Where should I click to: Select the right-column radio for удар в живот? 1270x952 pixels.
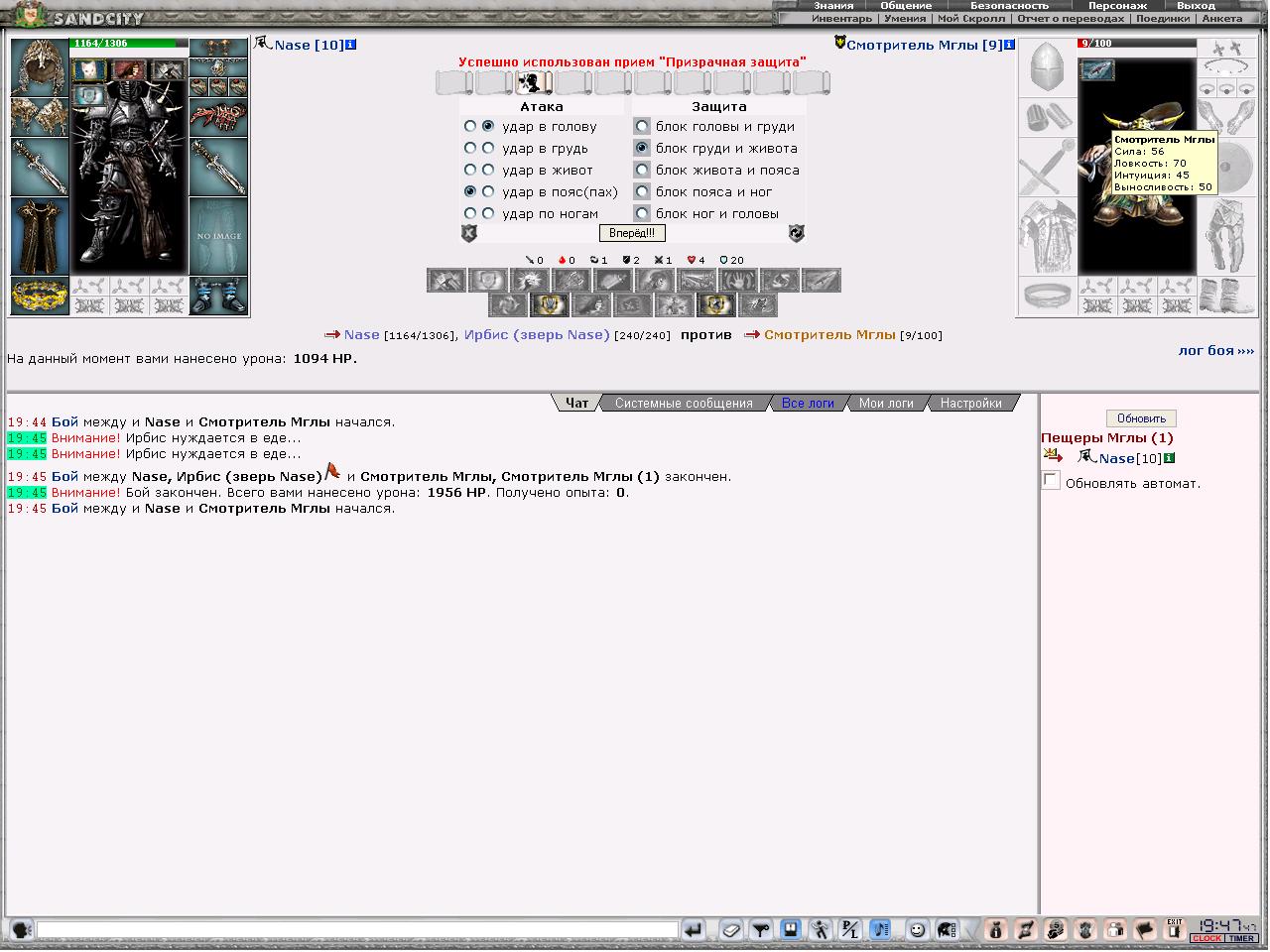[x=488, y=170]
